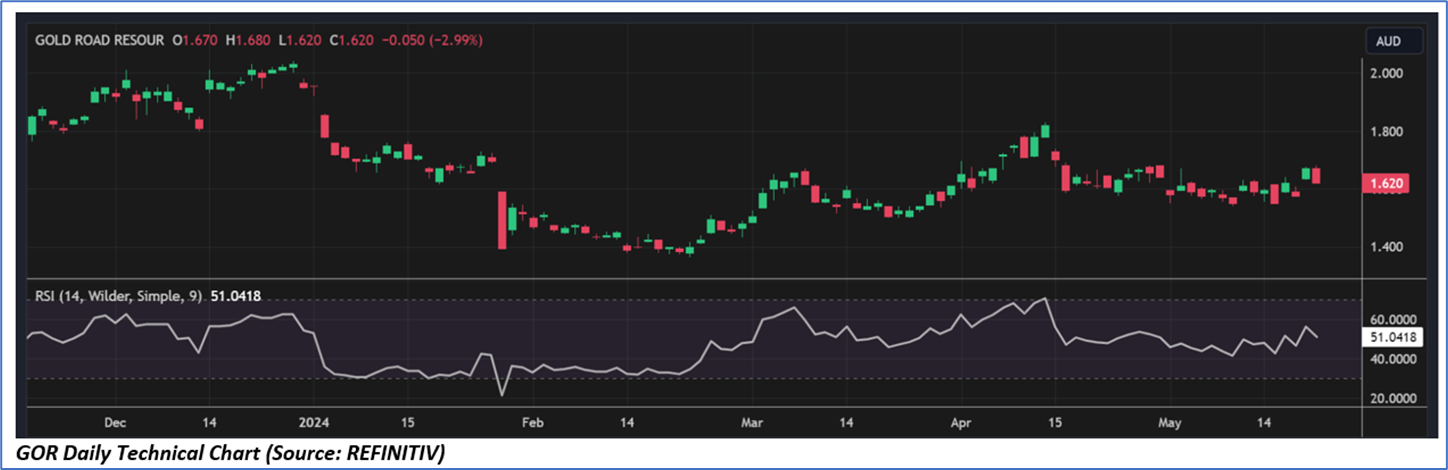Click the May date axis label
The image size is (1448, 470).
pyautogui.click(x=1168, y=422)
